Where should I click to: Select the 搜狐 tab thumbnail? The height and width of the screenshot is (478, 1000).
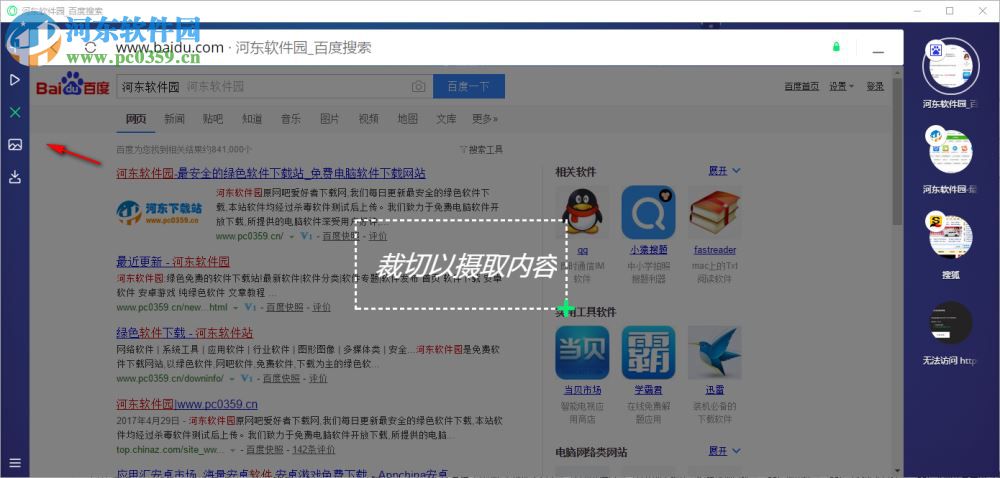[950, 236]
